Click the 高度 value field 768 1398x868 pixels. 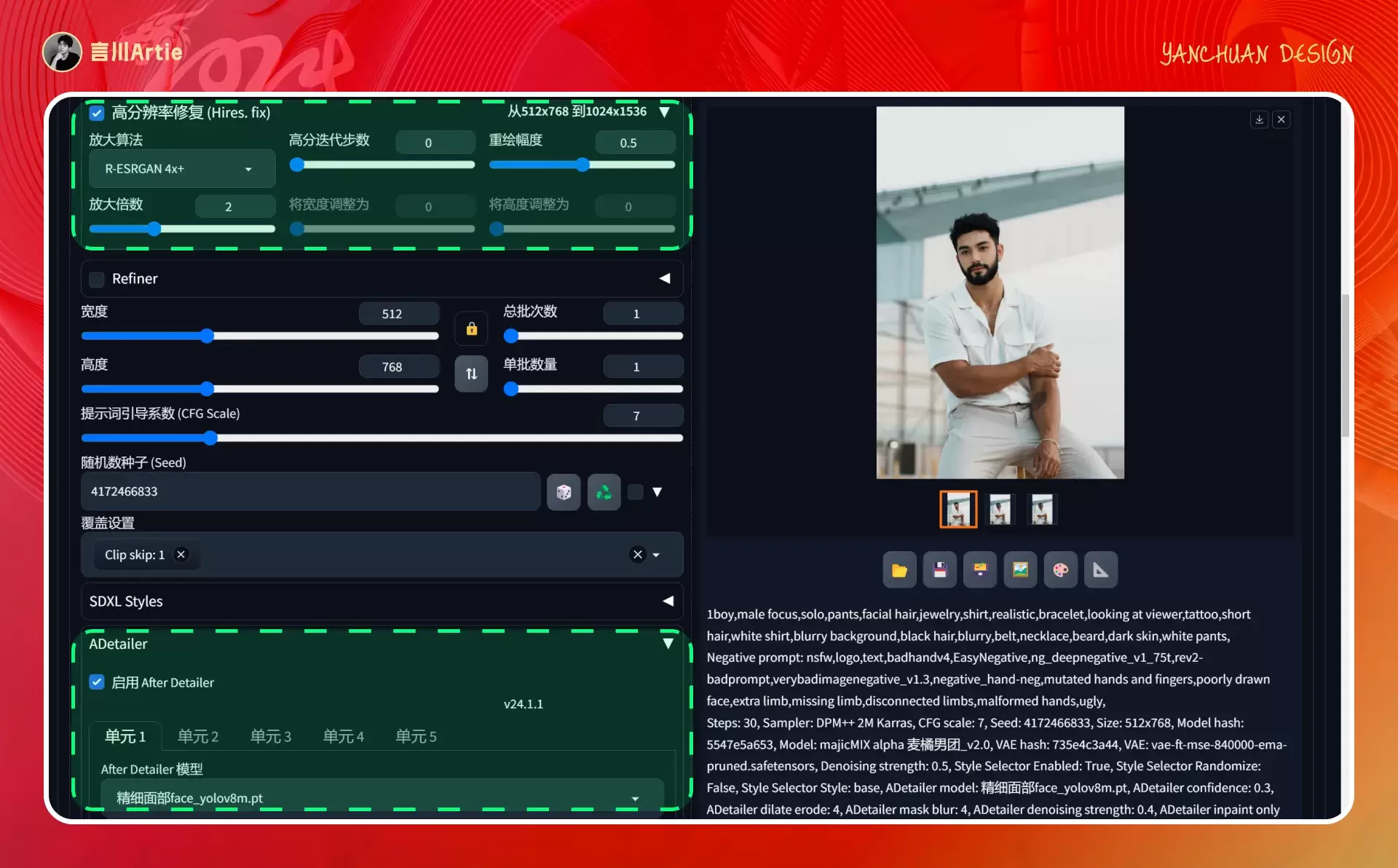point(399,367)
